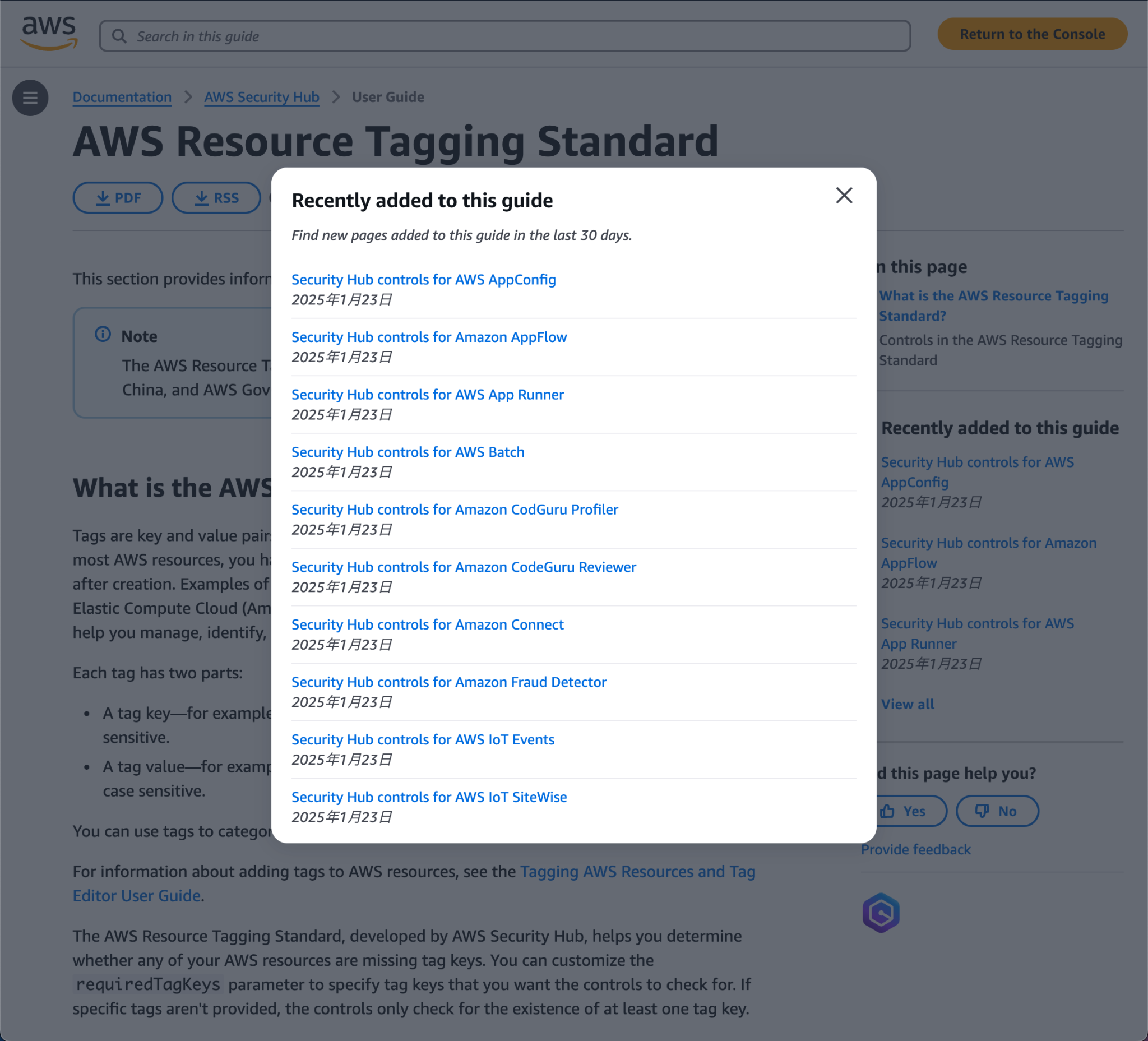Viewport: 1148px width, 1041px height.
Task: Subscribe to the RSS feed
Action: point(216,198)
